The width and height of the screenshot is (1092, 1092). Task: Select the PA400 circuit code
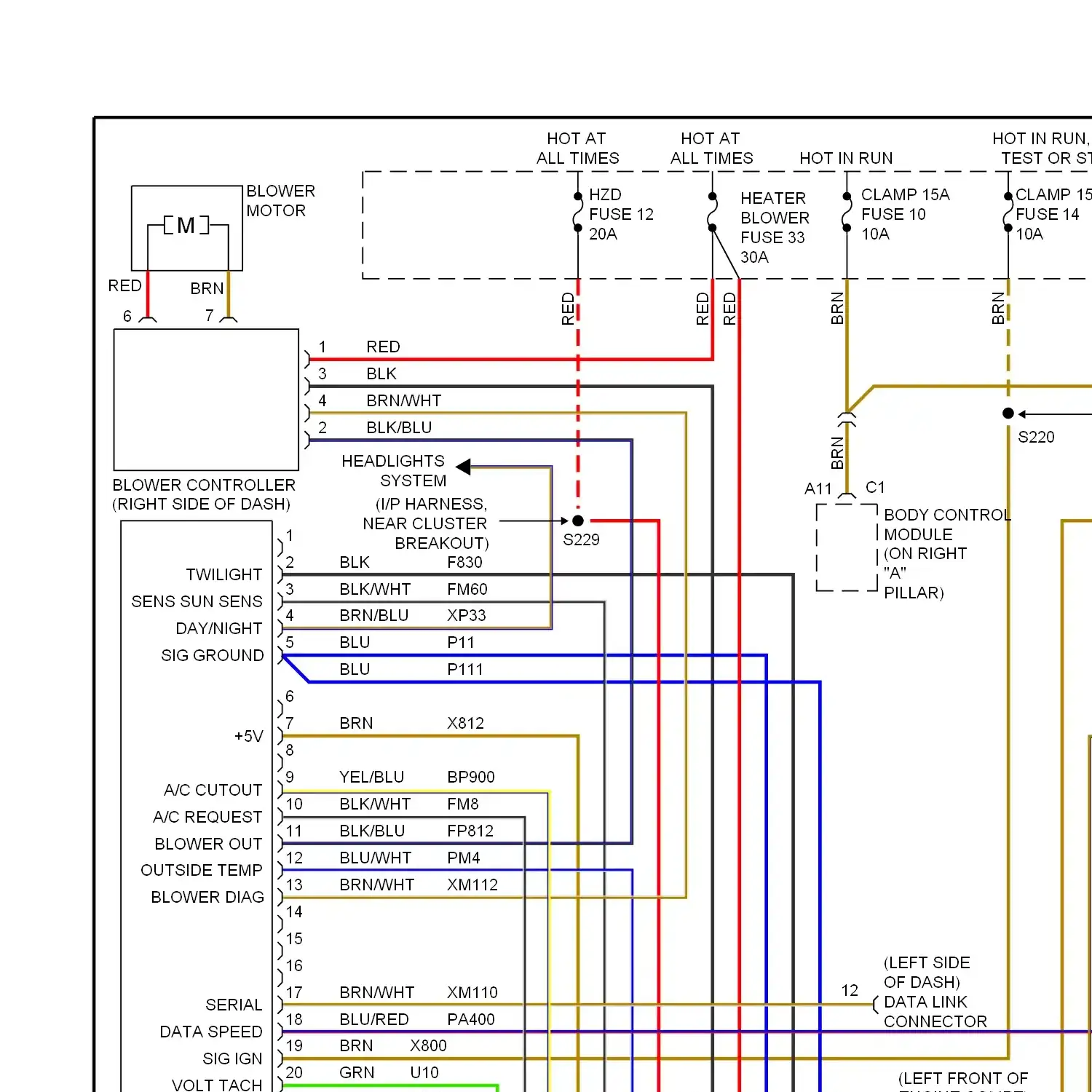471,1019
